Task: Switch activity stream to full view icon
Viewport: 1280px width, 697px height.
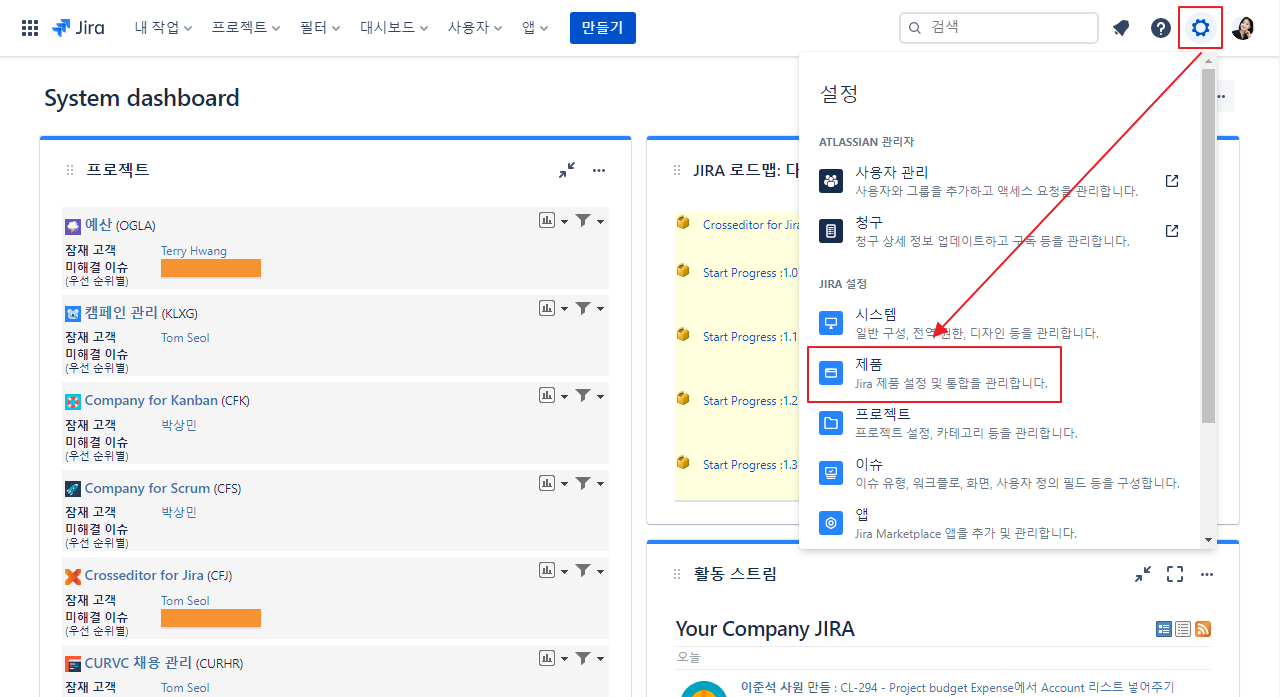Action: [x=1164, y=629]
